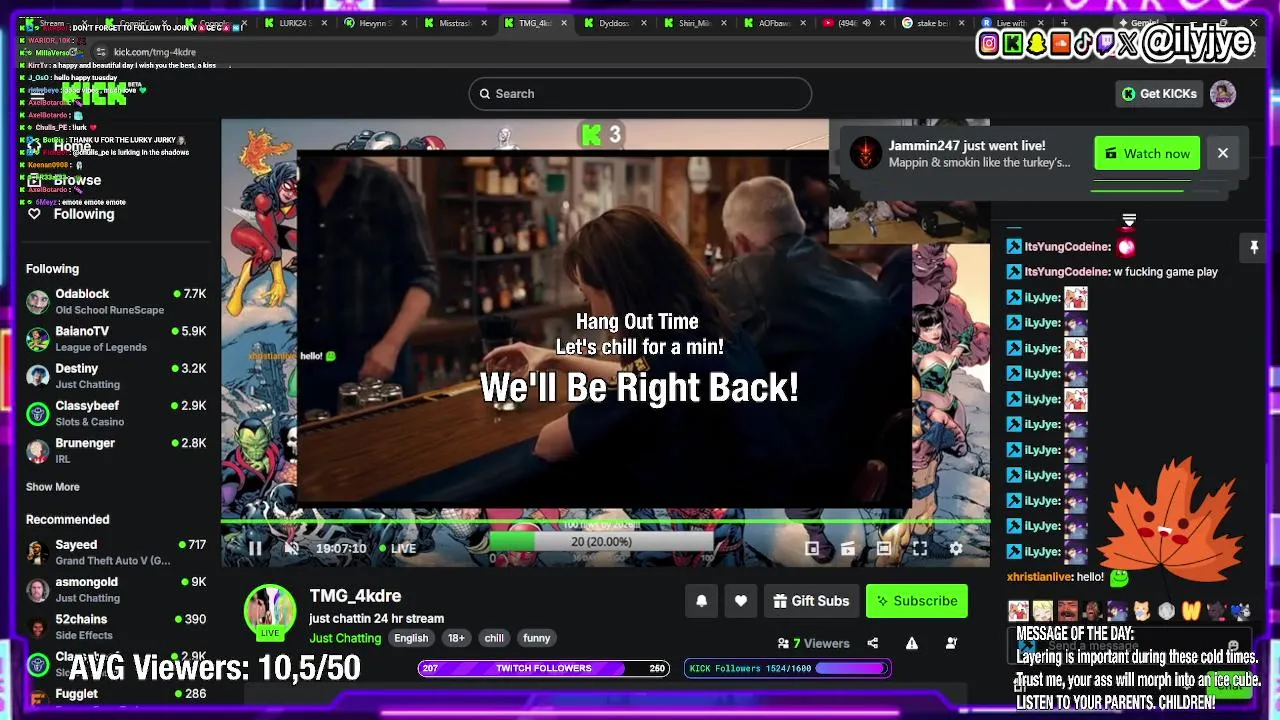Switch to the LURK24 browser tab
The image size is (1280, 720).
[x=296, y=23]
